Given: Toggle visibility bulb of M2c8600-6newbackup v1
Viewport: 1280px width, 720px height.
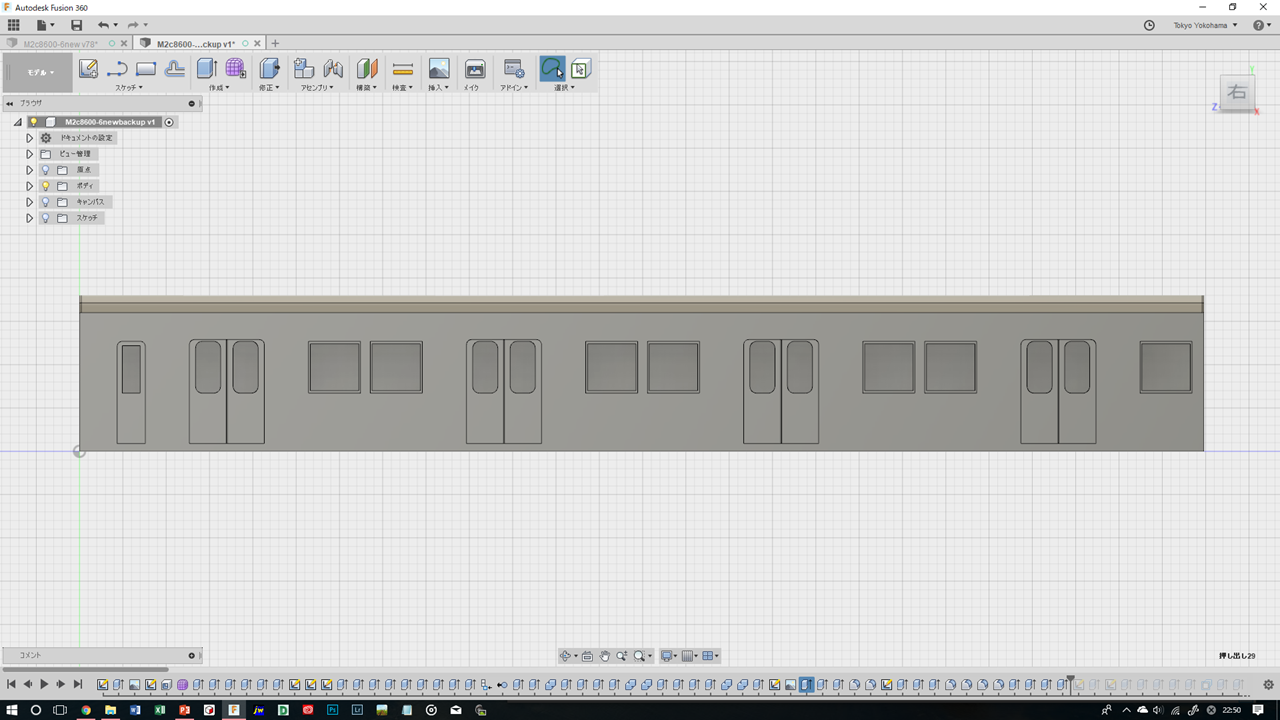Looking at the screenshot, I should [33, 122].
